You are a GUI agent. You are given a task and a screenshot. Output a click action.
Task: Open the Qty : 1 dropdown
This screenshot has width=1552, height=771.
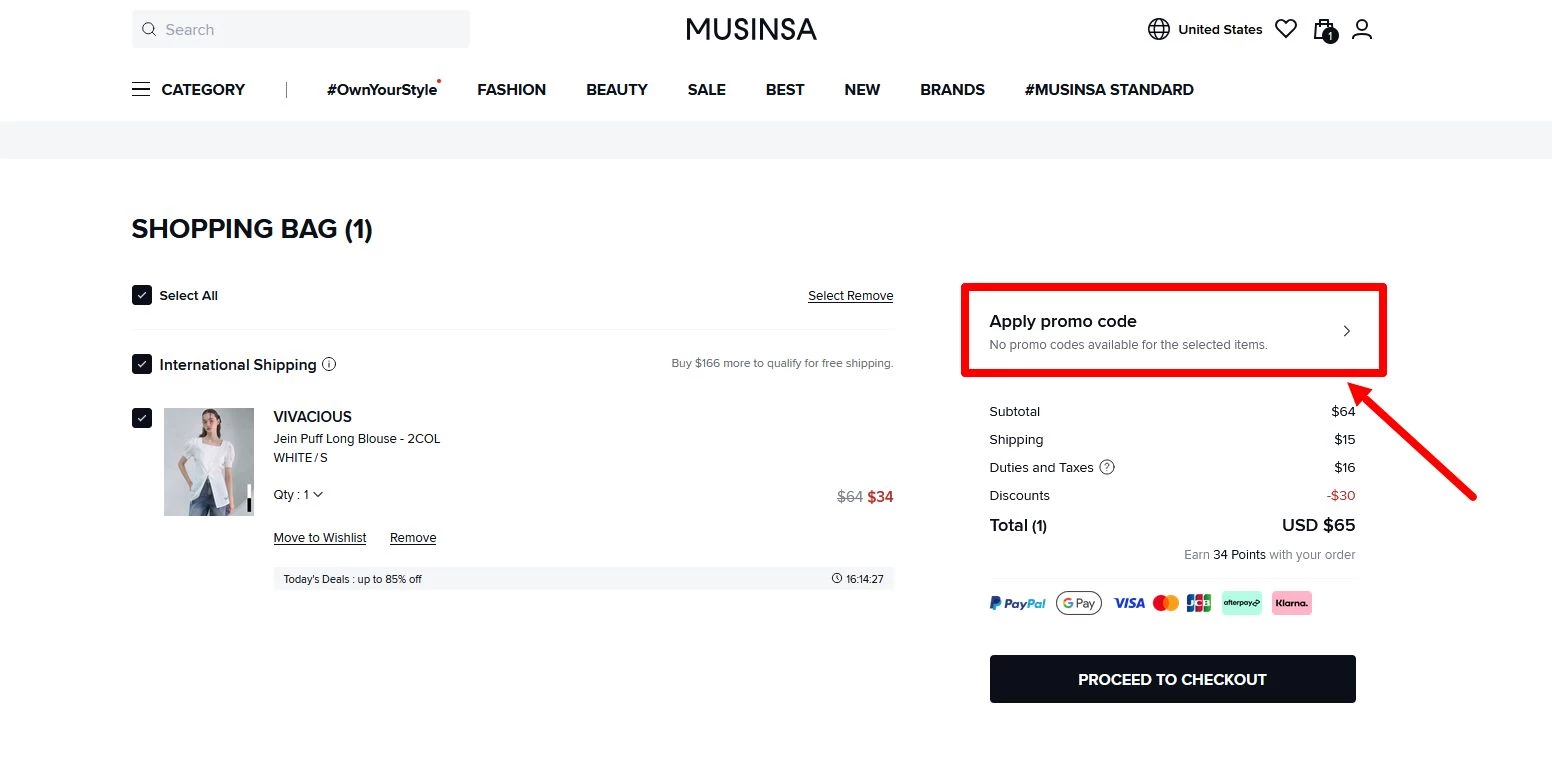coord(298,494)
